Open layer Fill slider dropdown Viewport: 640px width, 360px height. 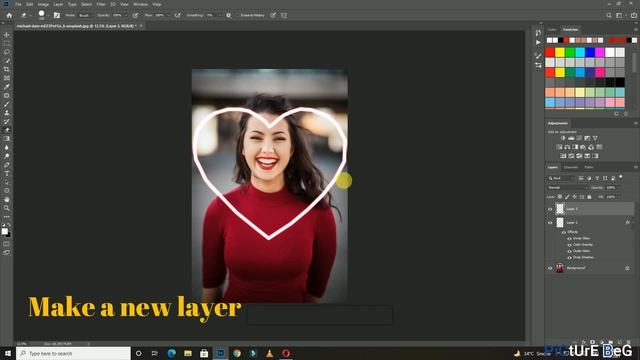tap(619, 197)
